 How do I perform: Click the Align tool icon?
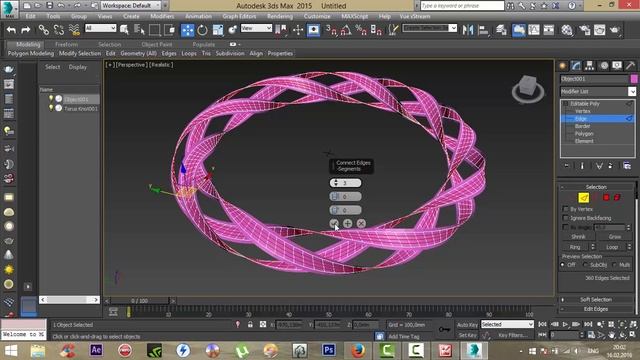[x=483, y=30]
